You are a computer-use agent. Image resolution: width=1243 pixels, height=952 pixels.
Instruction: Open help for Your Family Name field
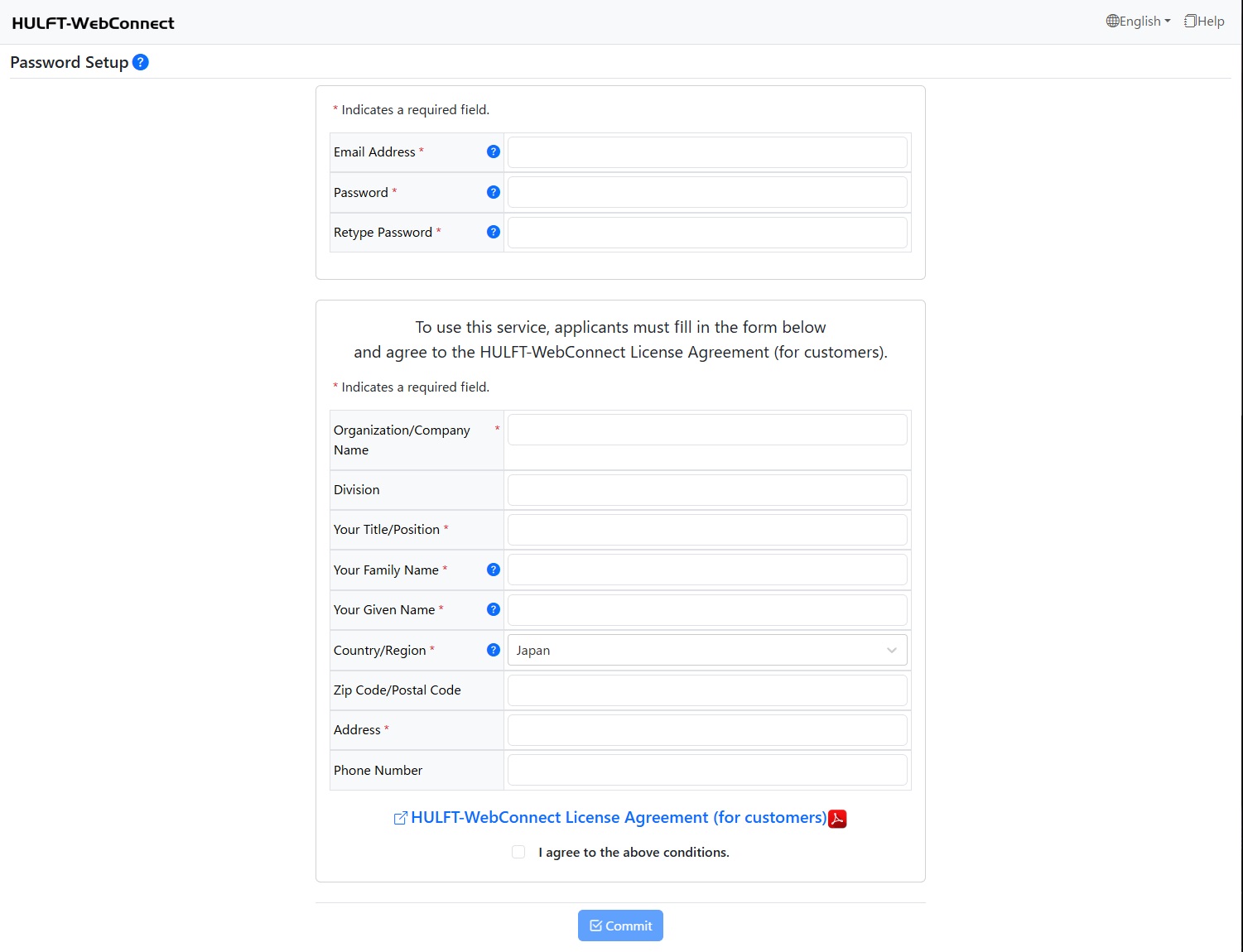tap(493, 570)
